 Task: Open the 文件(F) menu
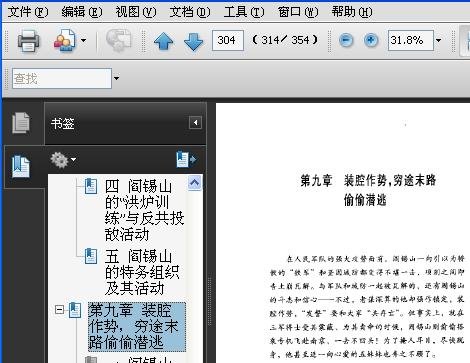(28, 12)
